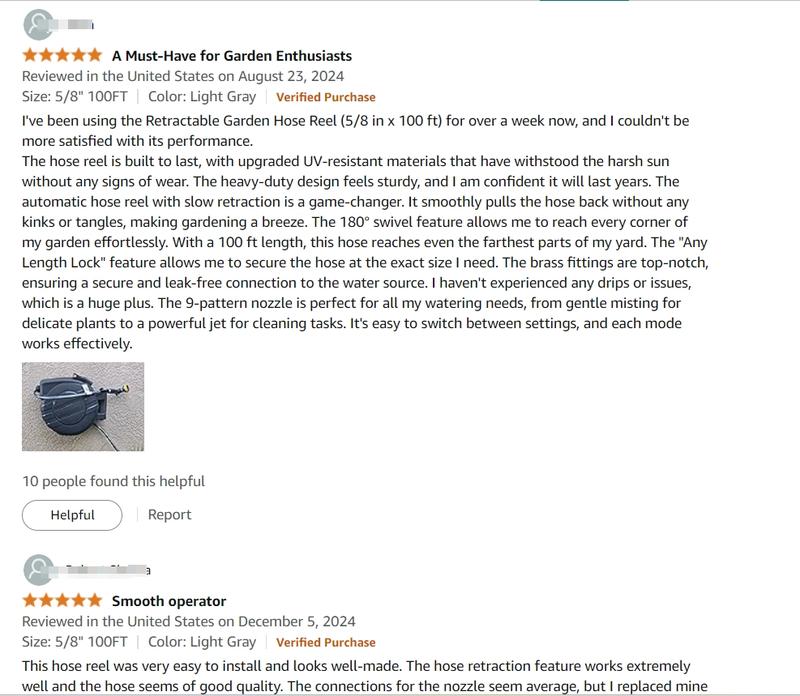The height and width of the screenshot is (696, 800).
Task: Click the Report link
Action: 169,514
